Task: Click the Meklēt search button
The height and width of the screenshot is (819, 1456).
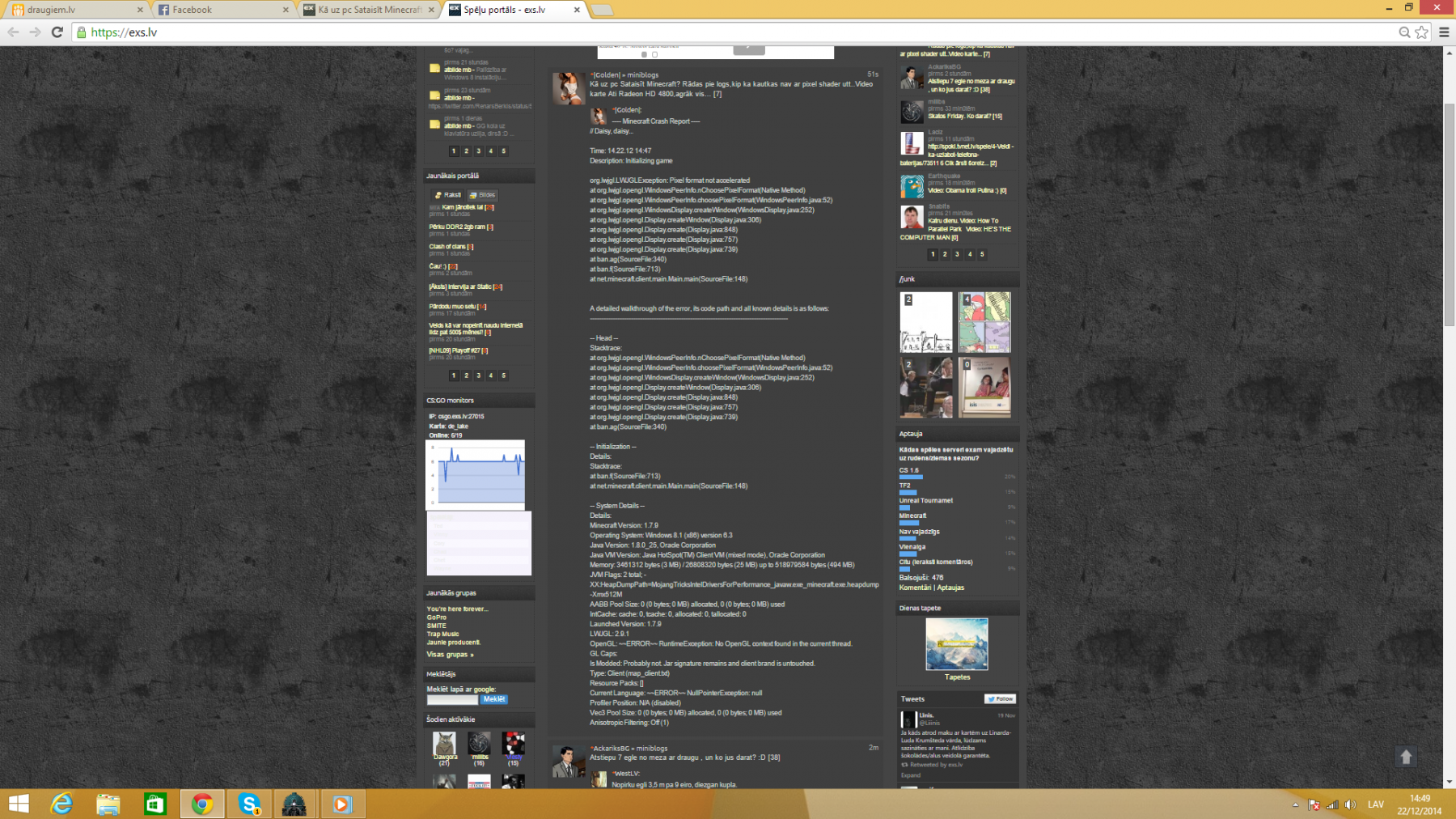Action: (x=494, y=699)
